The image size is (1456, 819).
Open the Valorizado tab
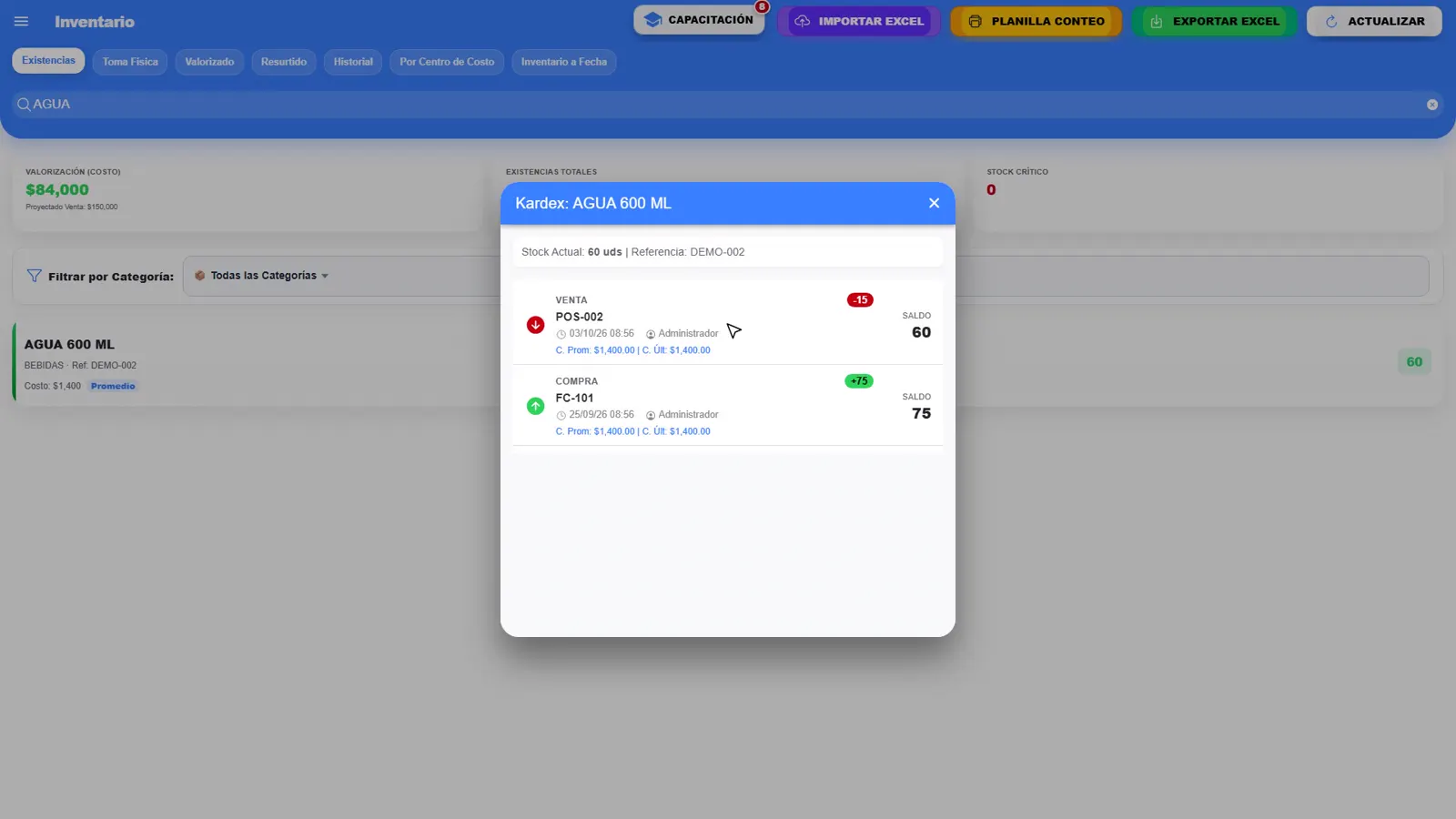(209, 62)
